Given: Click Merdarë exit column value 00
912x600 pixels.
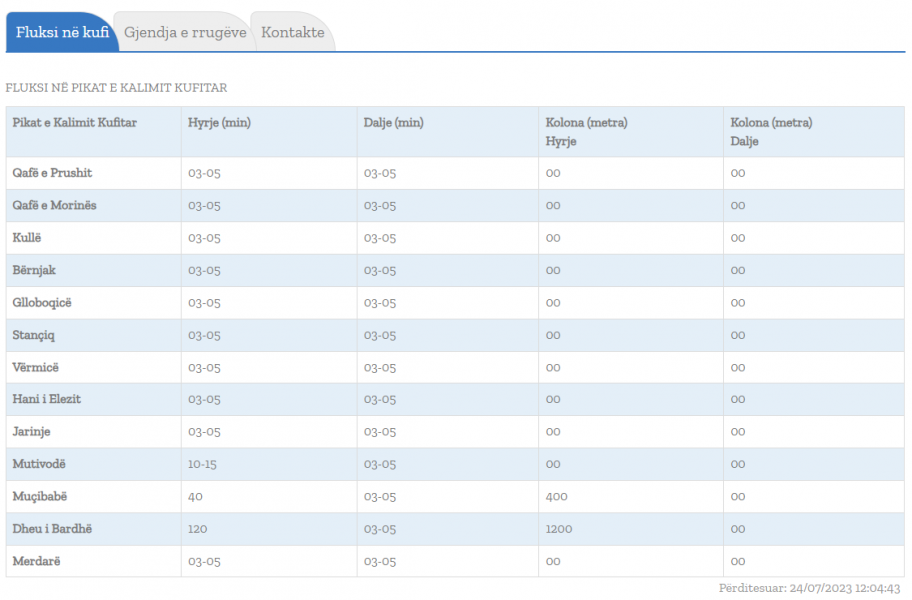Looking at the screenshot, I should tap(738, 562).
